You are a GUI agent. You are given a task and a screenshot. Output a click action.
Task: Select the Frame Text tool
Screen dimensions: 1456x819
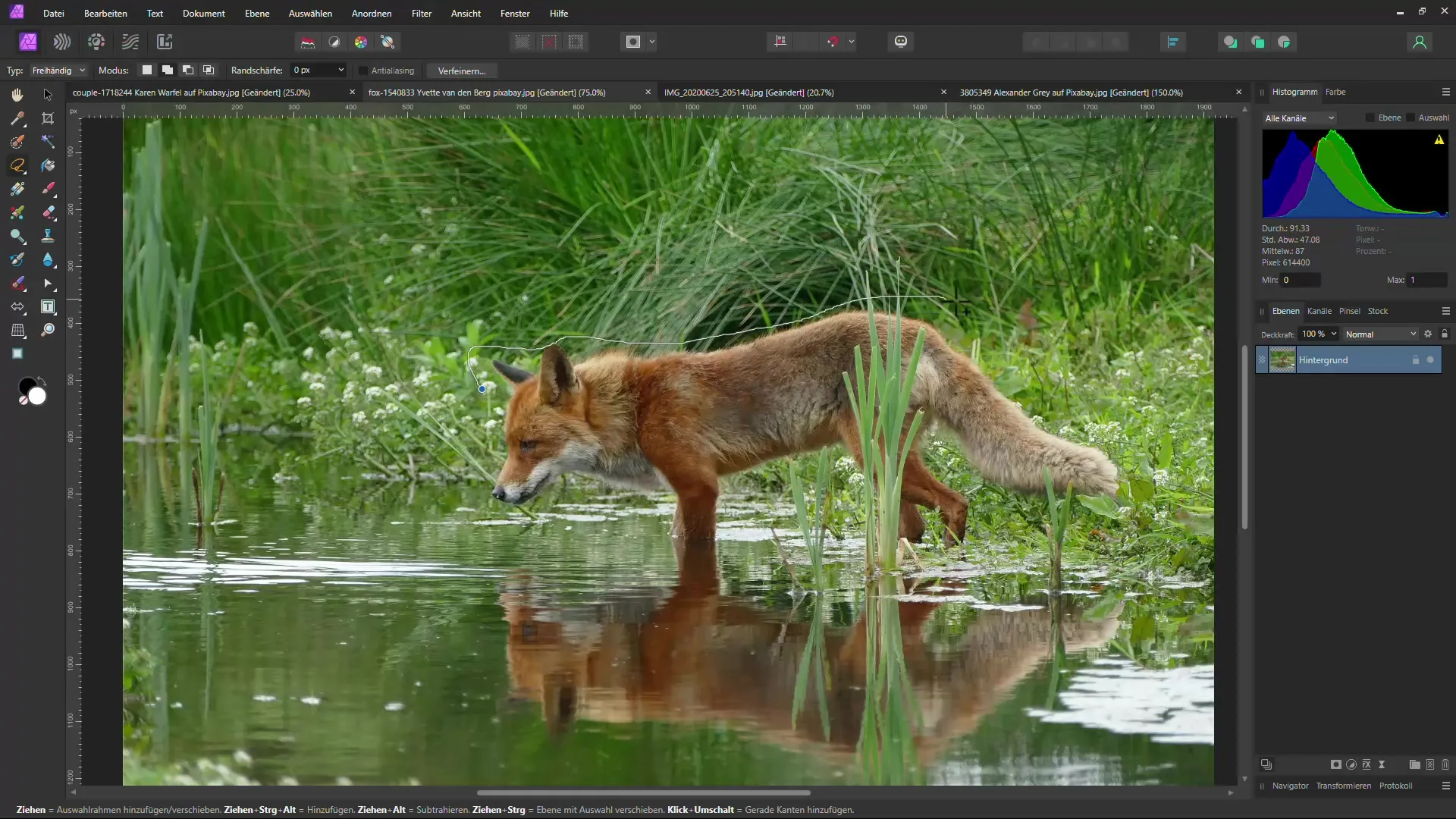tap(48, 306)
